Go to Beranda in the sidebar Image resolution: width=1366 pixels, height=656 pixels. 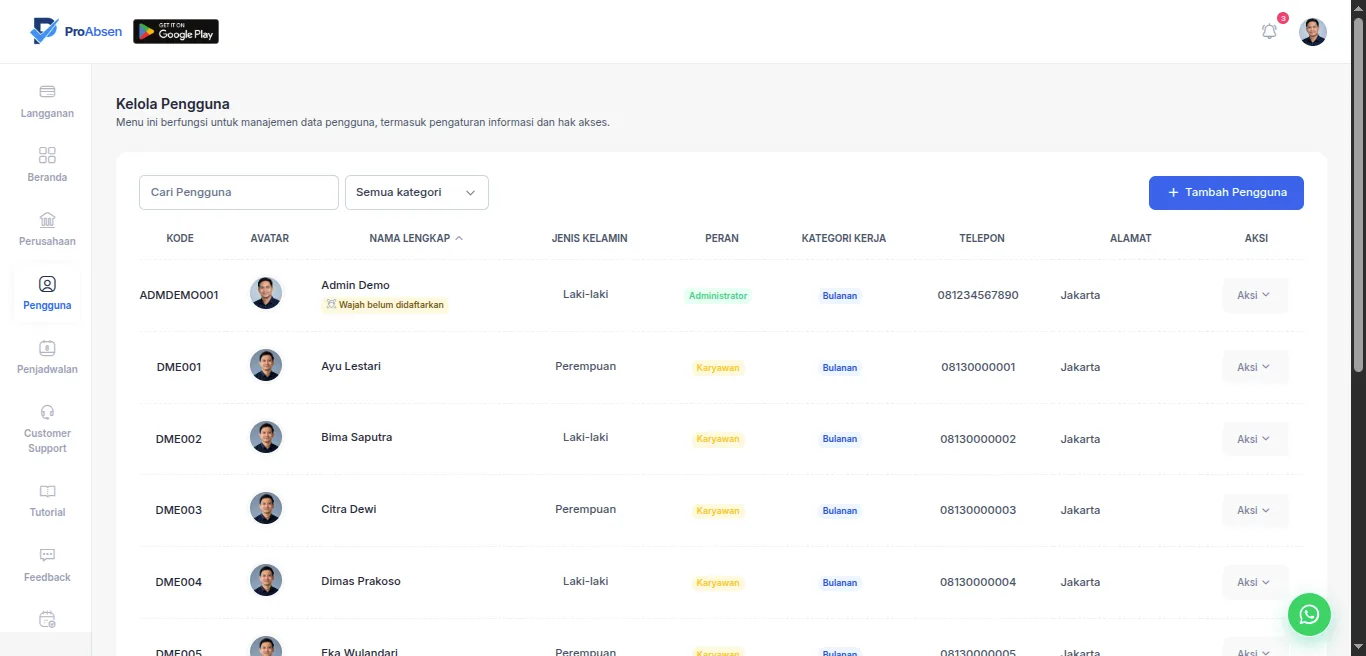click(47, 166)
